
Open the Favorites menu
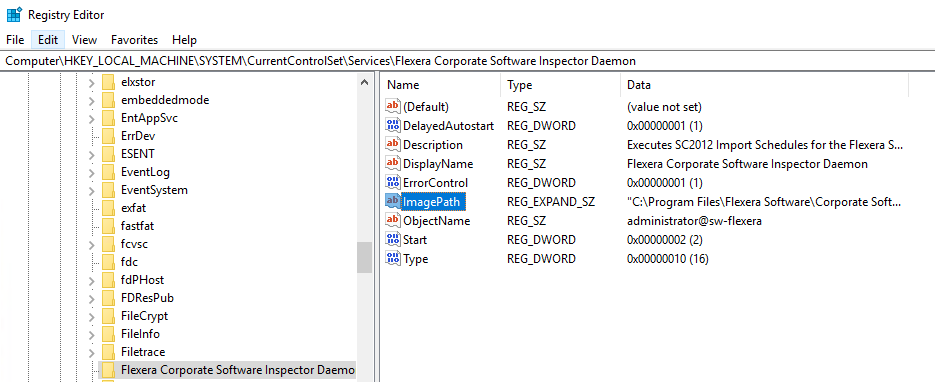(134, 40)
